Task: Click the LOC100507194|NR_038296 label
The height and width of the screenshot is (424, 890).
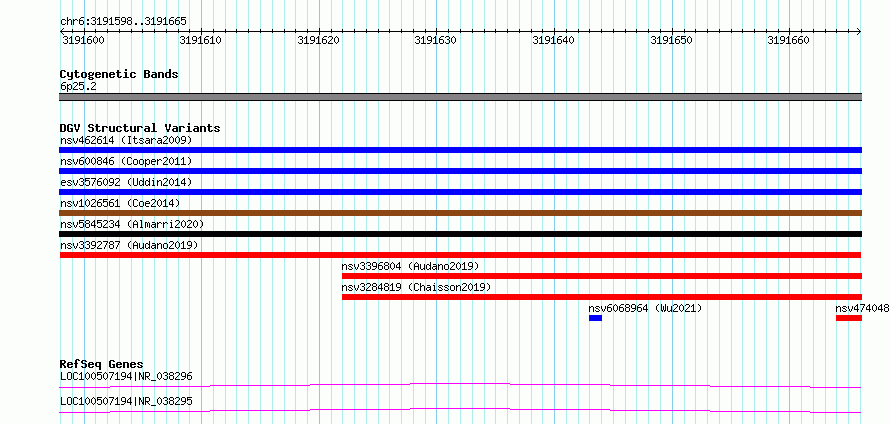Action: point(126,376)
